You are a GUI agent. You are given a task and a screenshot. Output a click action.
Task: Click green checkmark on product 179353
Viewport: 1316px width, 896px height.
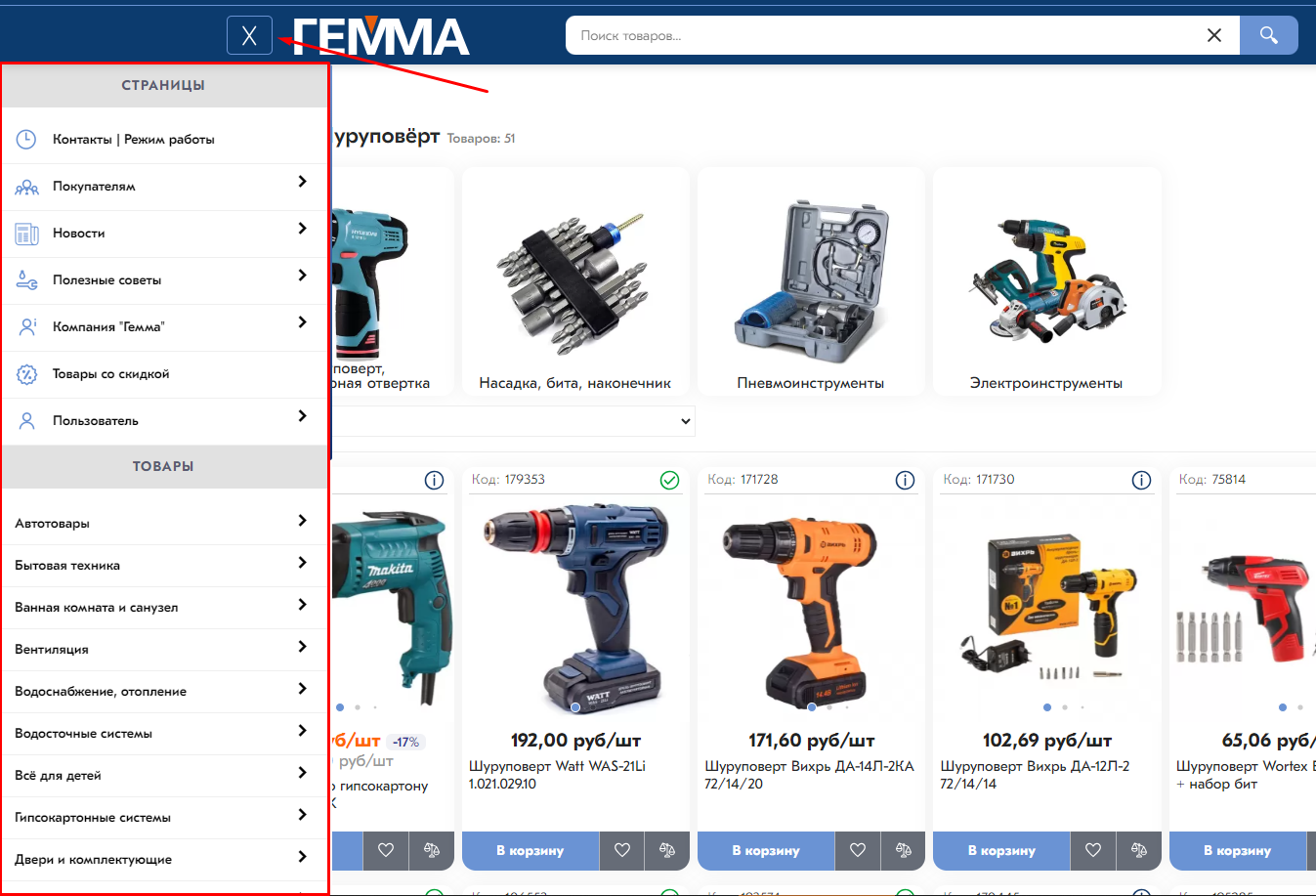pyautogui.click(x=669, y=480)
